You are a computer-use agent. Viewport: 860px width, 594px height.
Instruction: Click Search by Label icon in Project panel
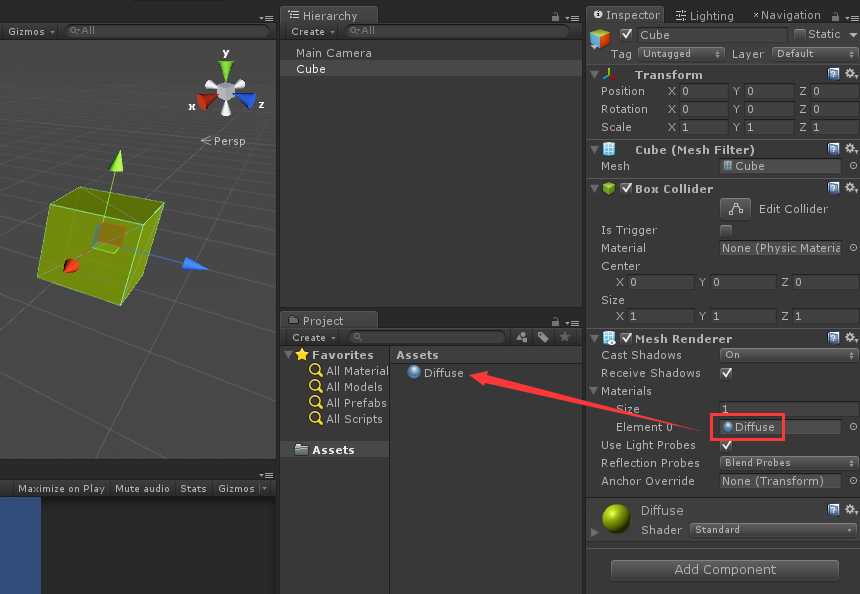pos(543,337)
